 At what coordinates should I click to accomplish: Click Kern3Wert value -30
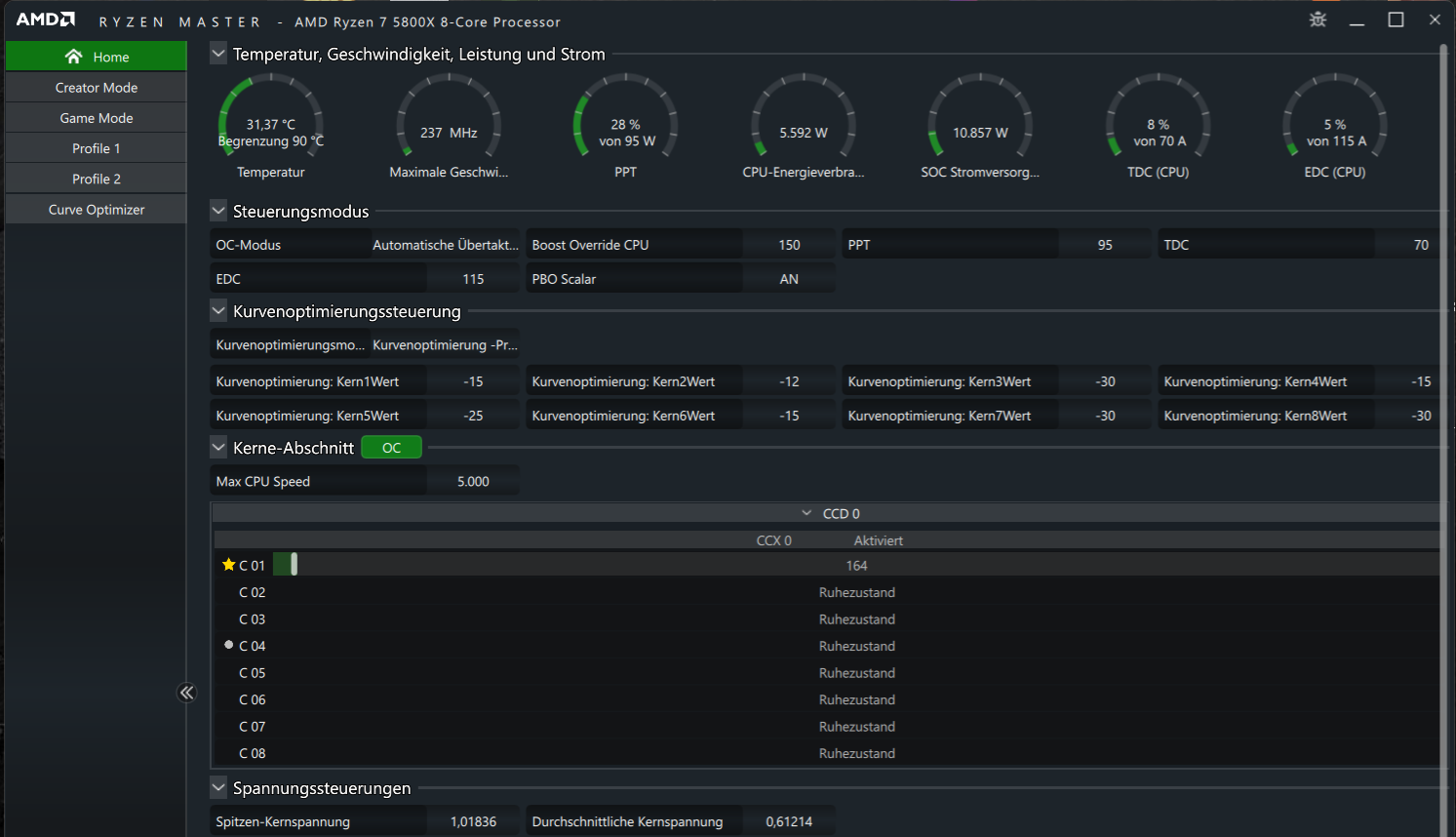pos(1105,381)
